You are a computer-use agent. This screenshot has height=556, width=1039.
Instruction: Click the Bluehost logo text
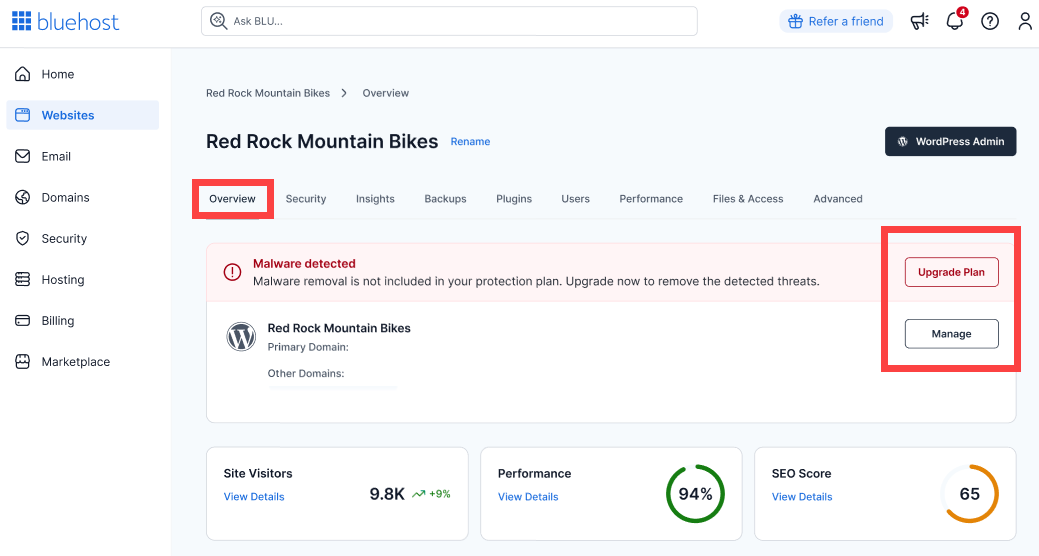pos(78,22)
